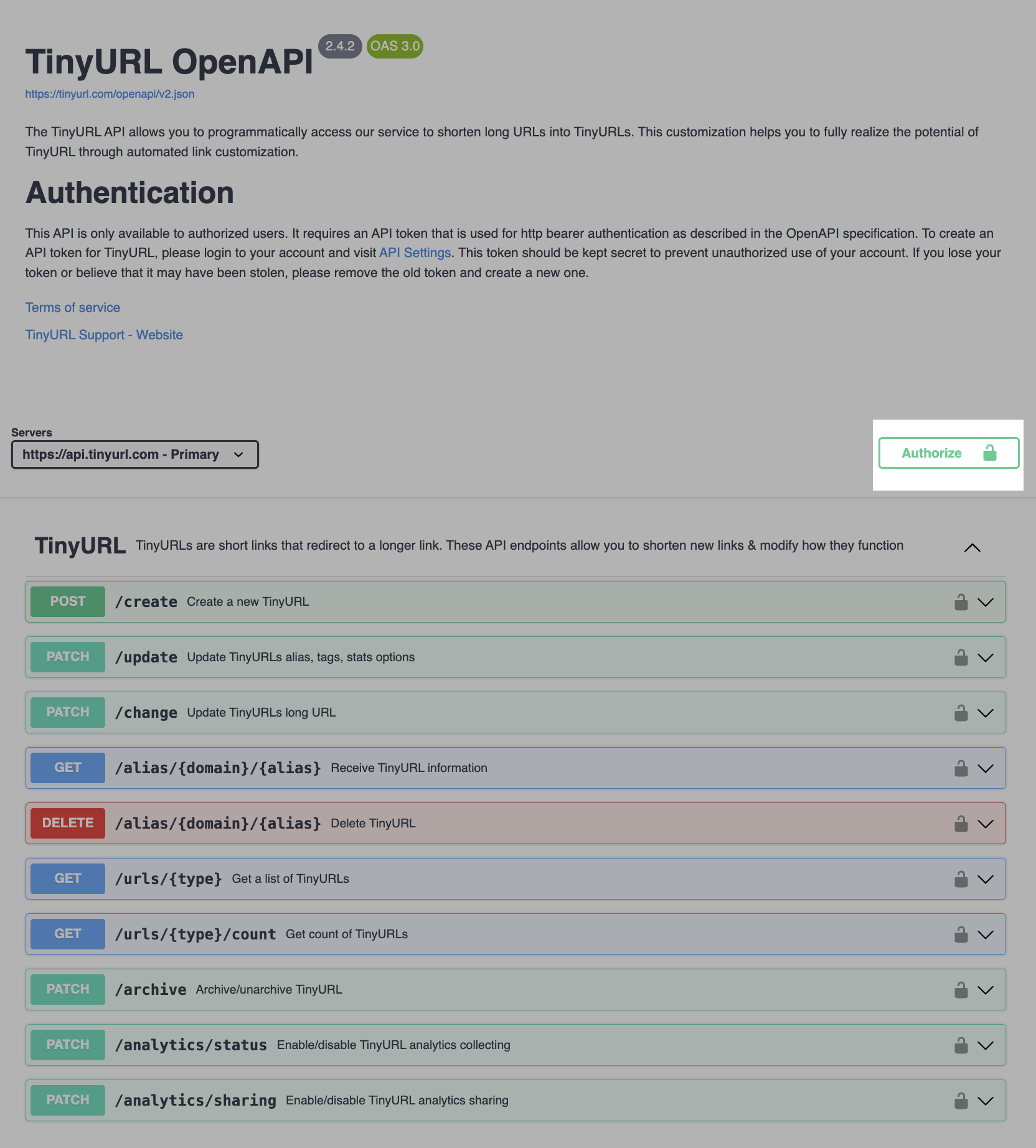Click the lock icon on PATCH /change

[961, 713]
